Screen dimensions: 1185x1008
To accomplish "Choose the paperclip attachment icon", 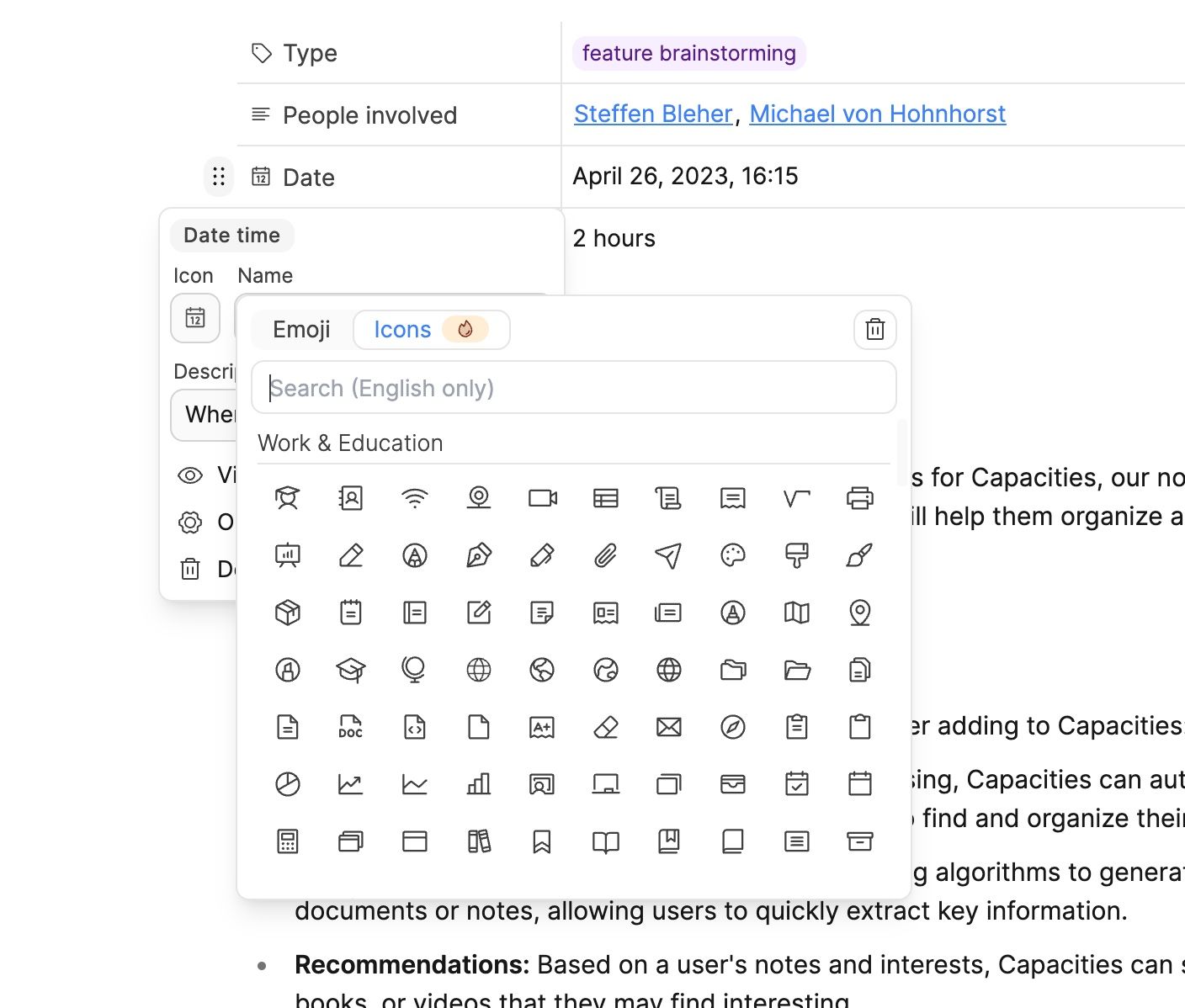I will click(605, 555).
